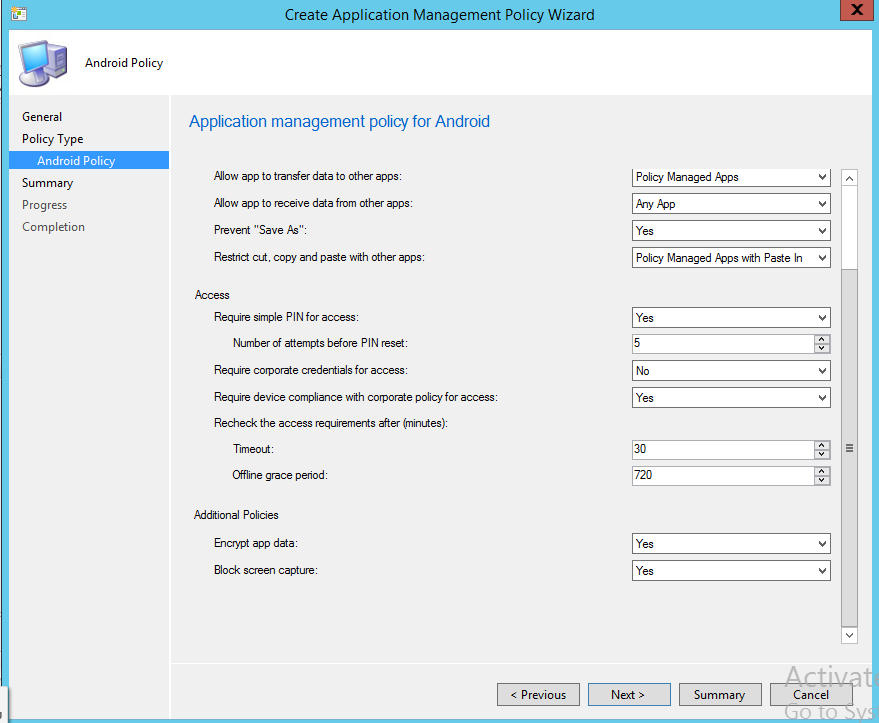Increase PIN reset attempts with the up stepper

[x=821, y=339]
